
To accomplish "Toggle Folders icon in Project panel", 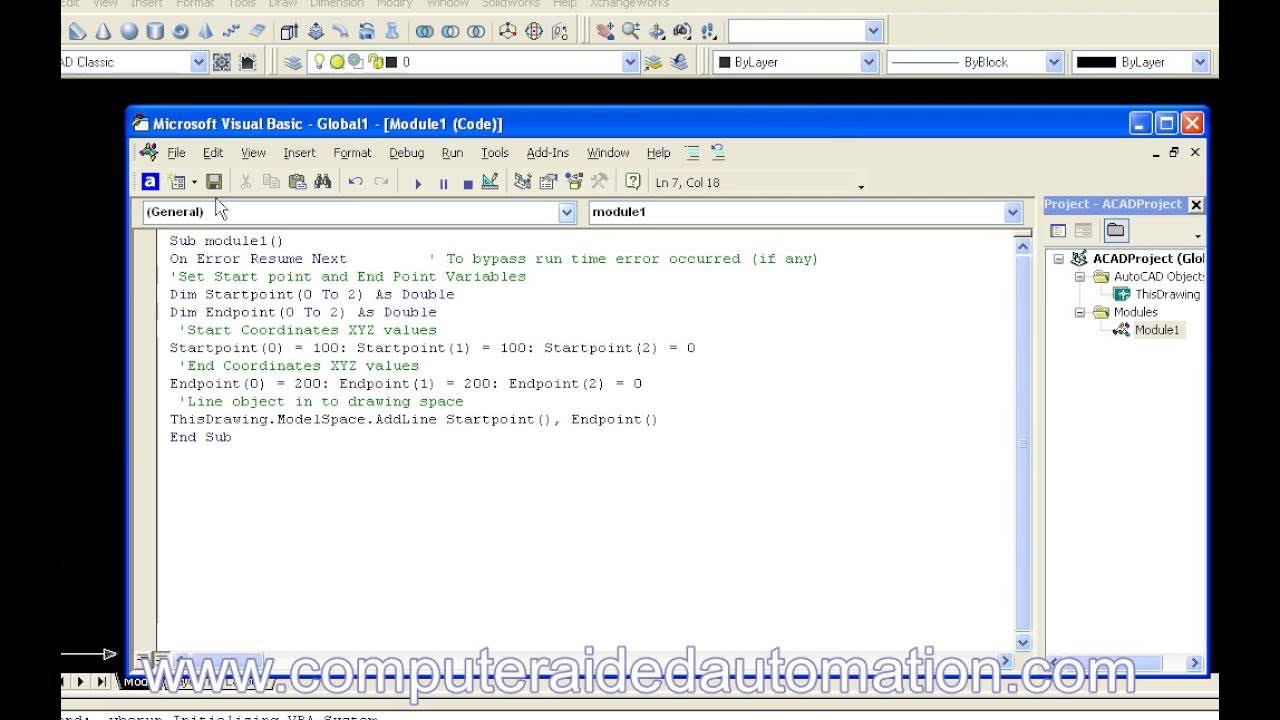I will click(1115, 231).
